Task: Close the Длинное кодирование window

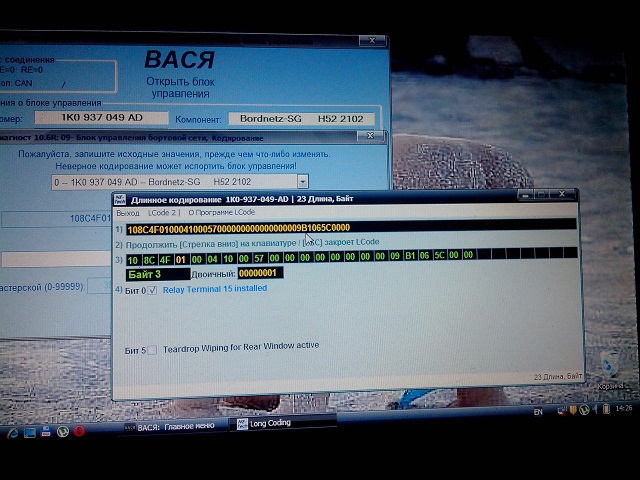Action: 562,194
